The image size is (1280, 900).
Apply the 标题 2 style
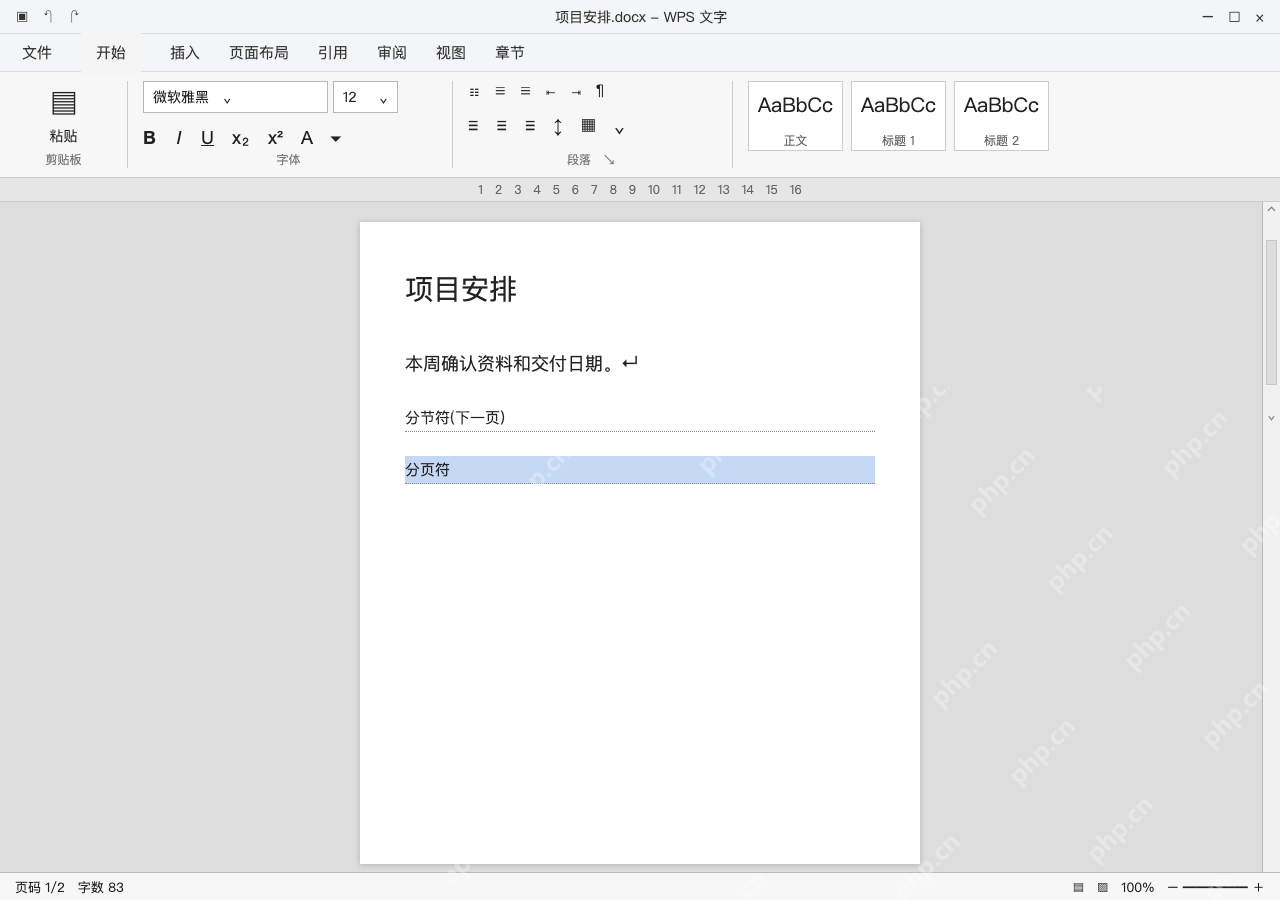click(x=1001, y=116)
